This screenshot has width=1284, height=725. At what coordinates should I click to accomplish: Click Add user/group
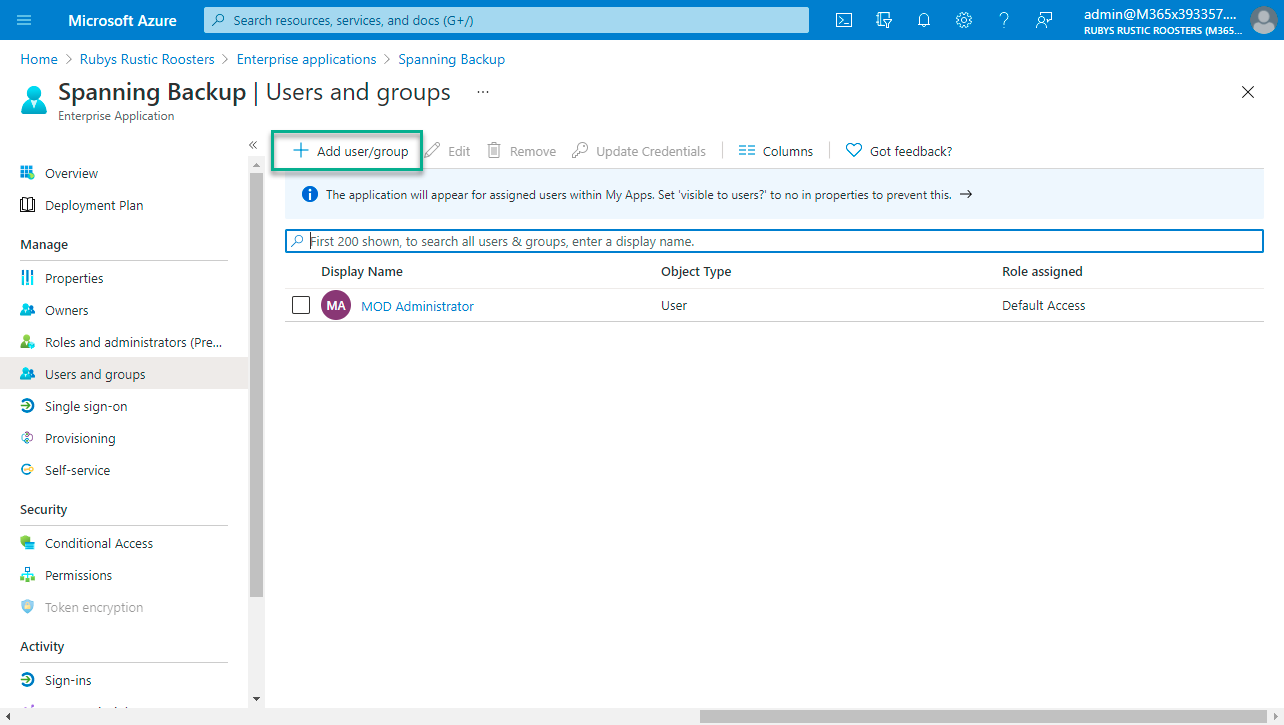click(349, 151)
